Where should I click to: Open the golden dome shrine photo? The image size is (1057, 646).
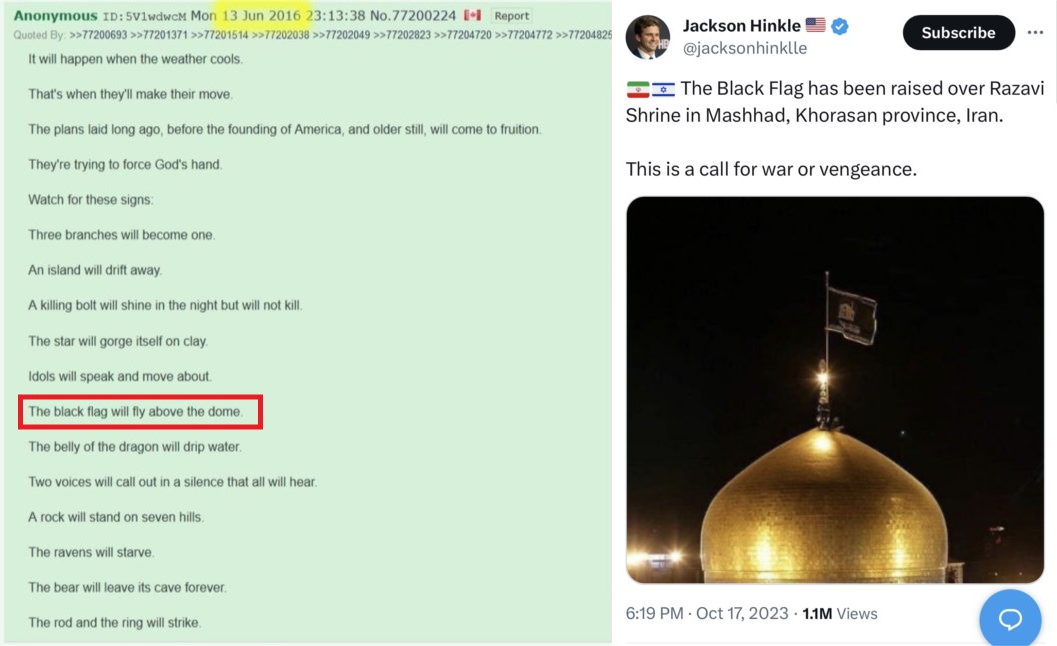(835, 390)
